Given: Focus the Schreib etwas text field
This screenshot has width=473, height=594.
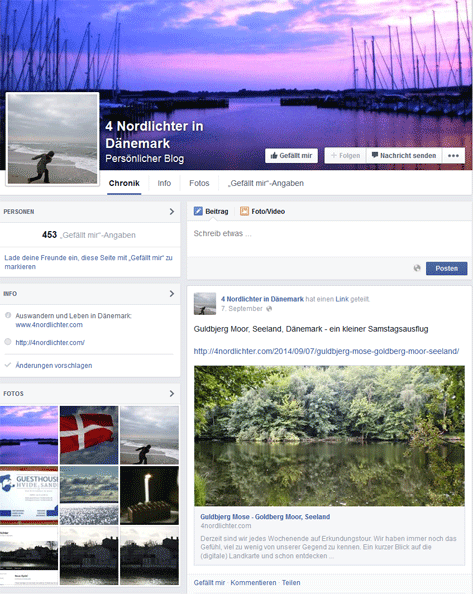Looking at the screenshot, I should [x=329, y=239].
